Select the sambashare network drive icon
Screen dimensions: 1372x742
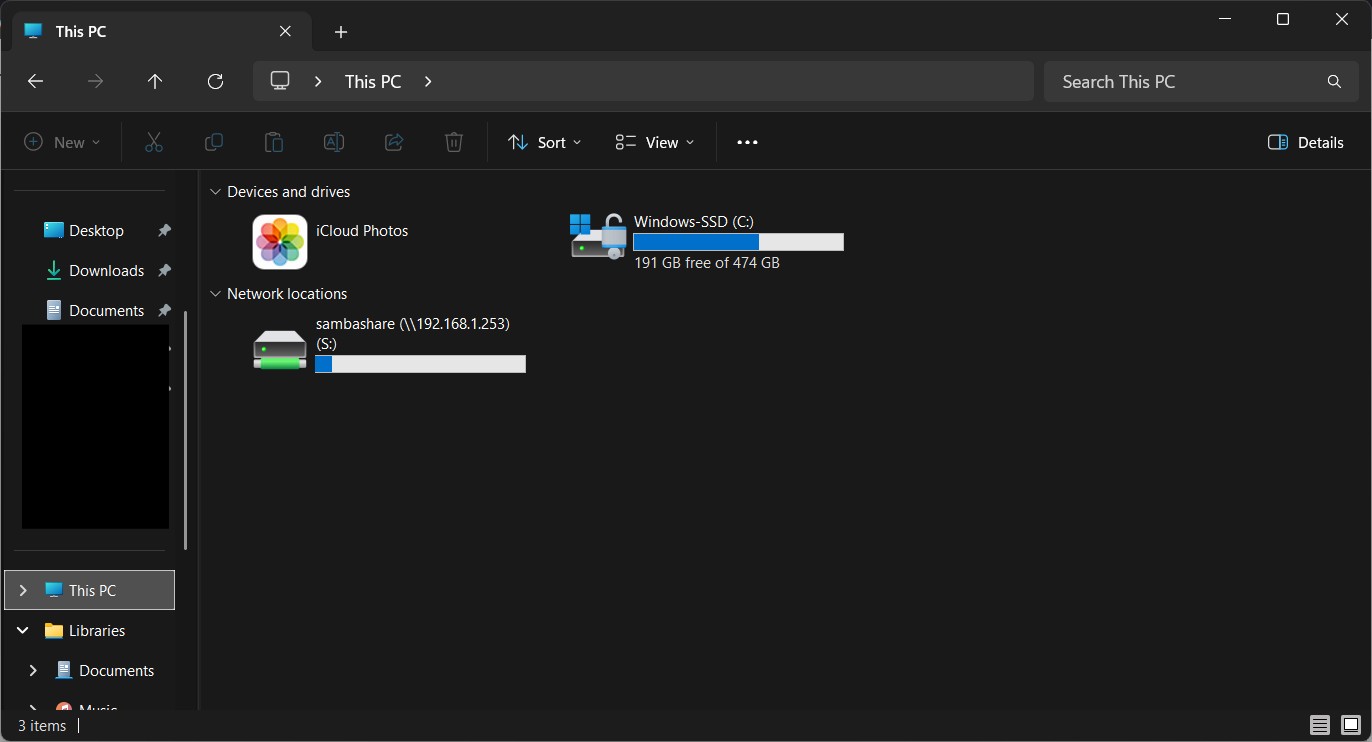(x=280, y=349)
